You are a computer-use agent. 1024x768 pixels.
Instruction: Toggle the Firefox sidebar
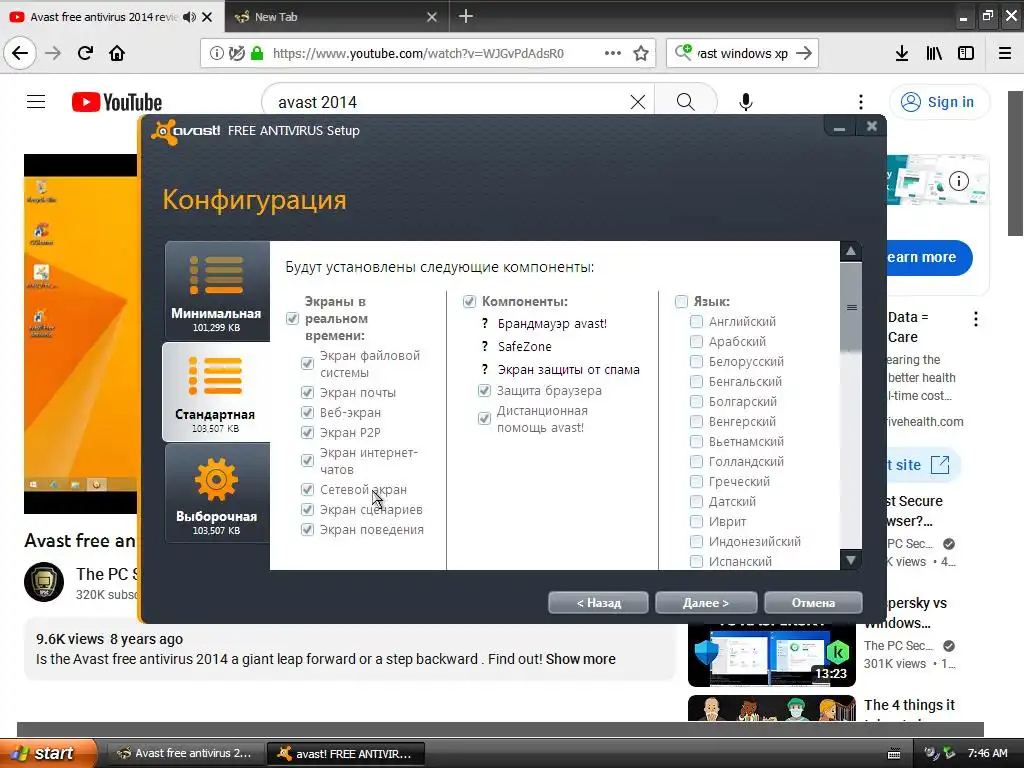(966, 53)
